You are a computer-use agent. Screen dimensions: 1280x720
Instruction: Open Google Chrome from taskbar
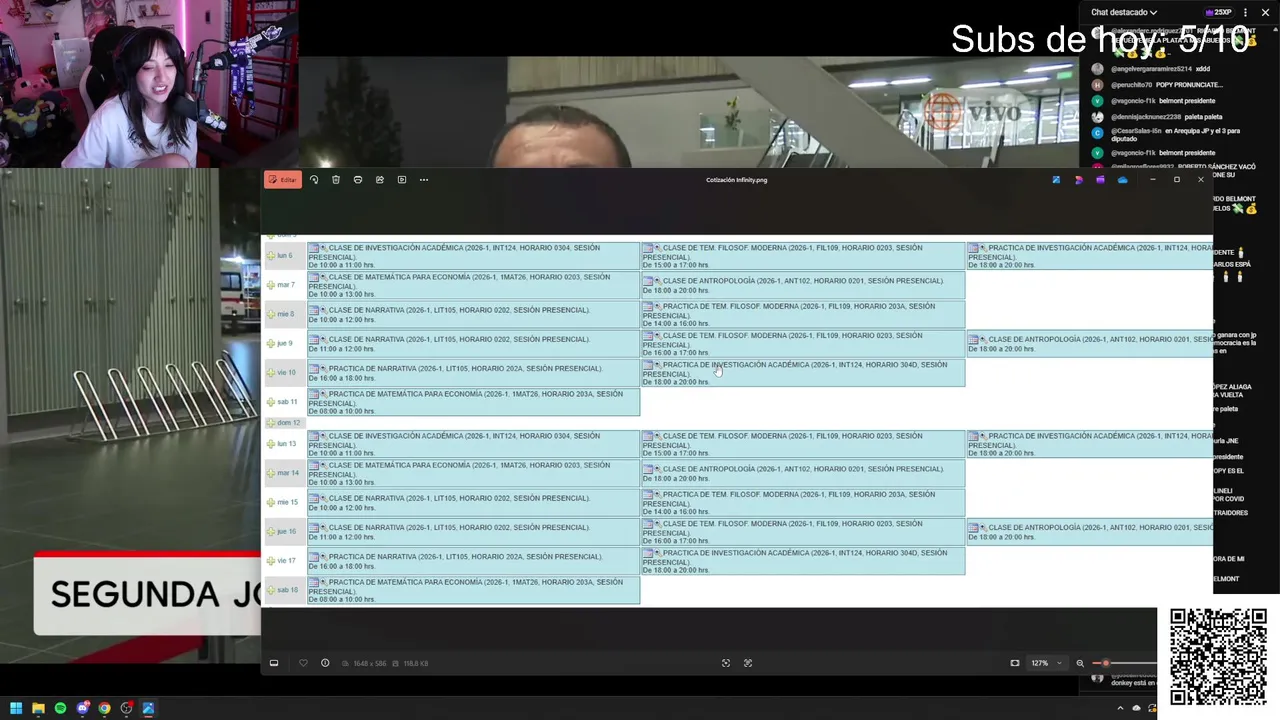(104, 708)
